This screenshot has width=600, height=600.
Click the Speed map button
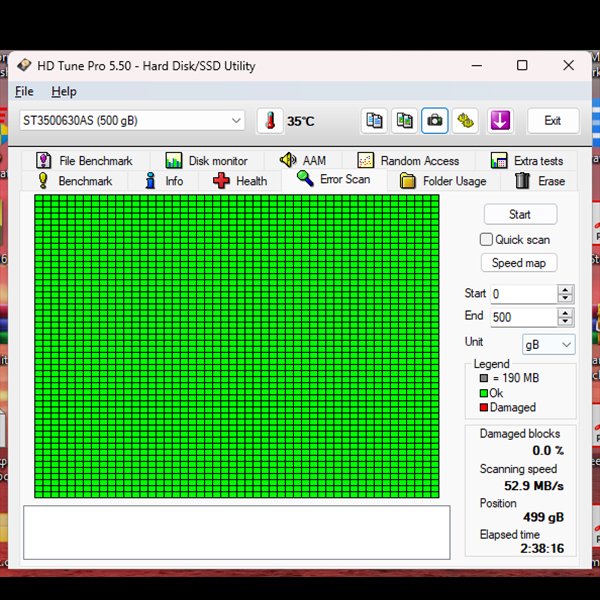(518, 263)
